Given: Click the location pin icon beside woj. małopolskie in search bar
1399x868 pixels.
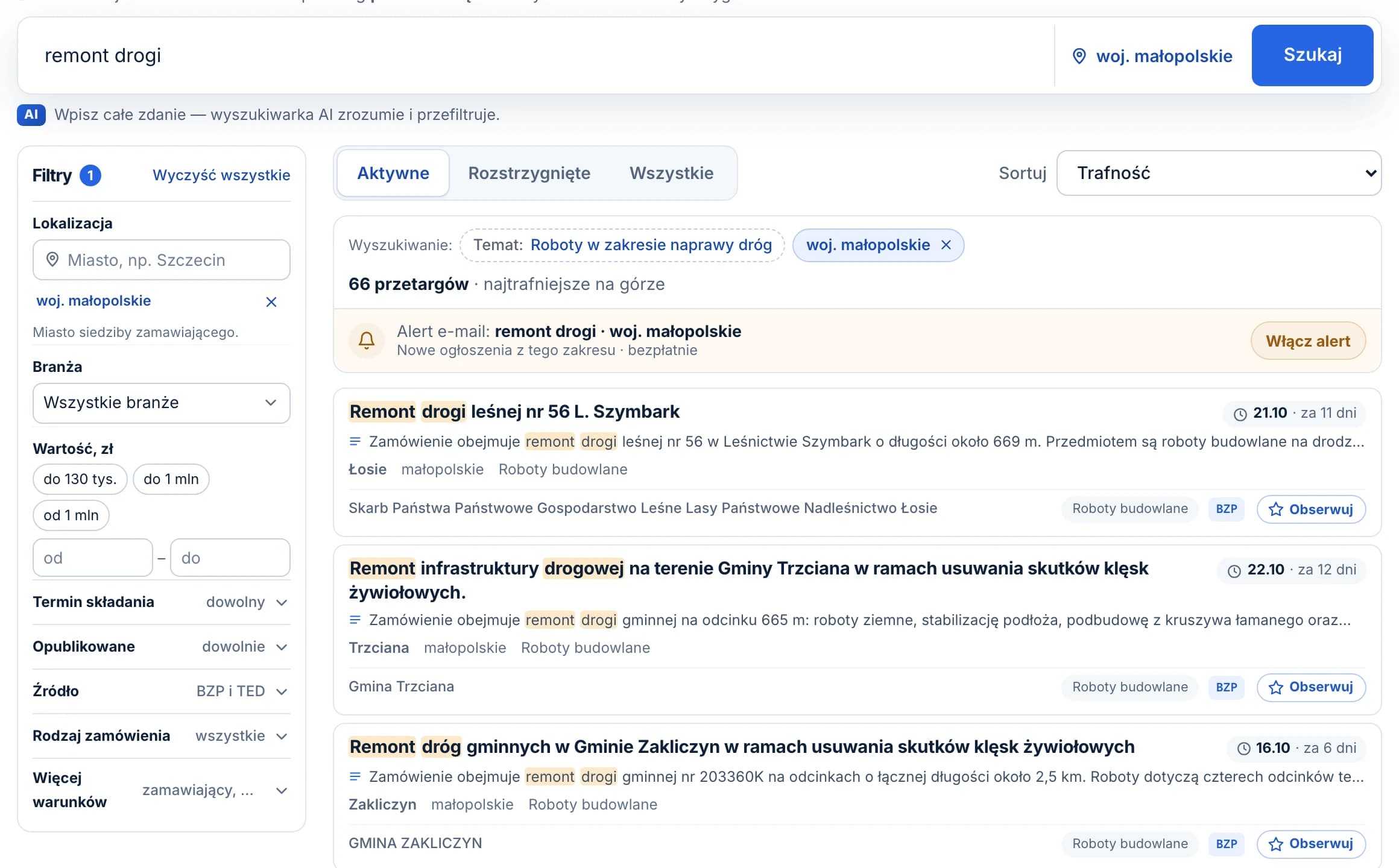Looking at the screenshot, I should coord(1079,56).
